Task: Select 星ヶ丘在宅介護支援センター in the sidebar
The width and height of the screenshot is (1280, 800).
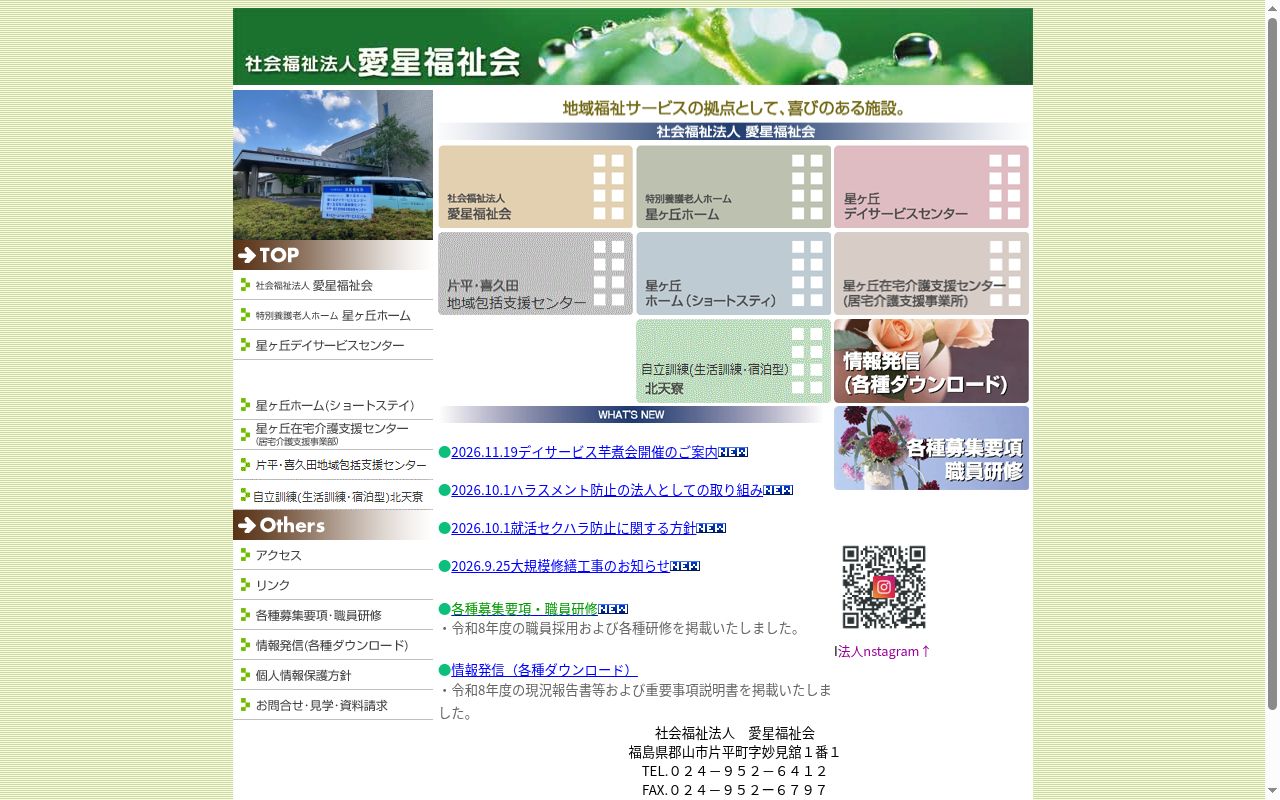Action: (x=333, y=434)
